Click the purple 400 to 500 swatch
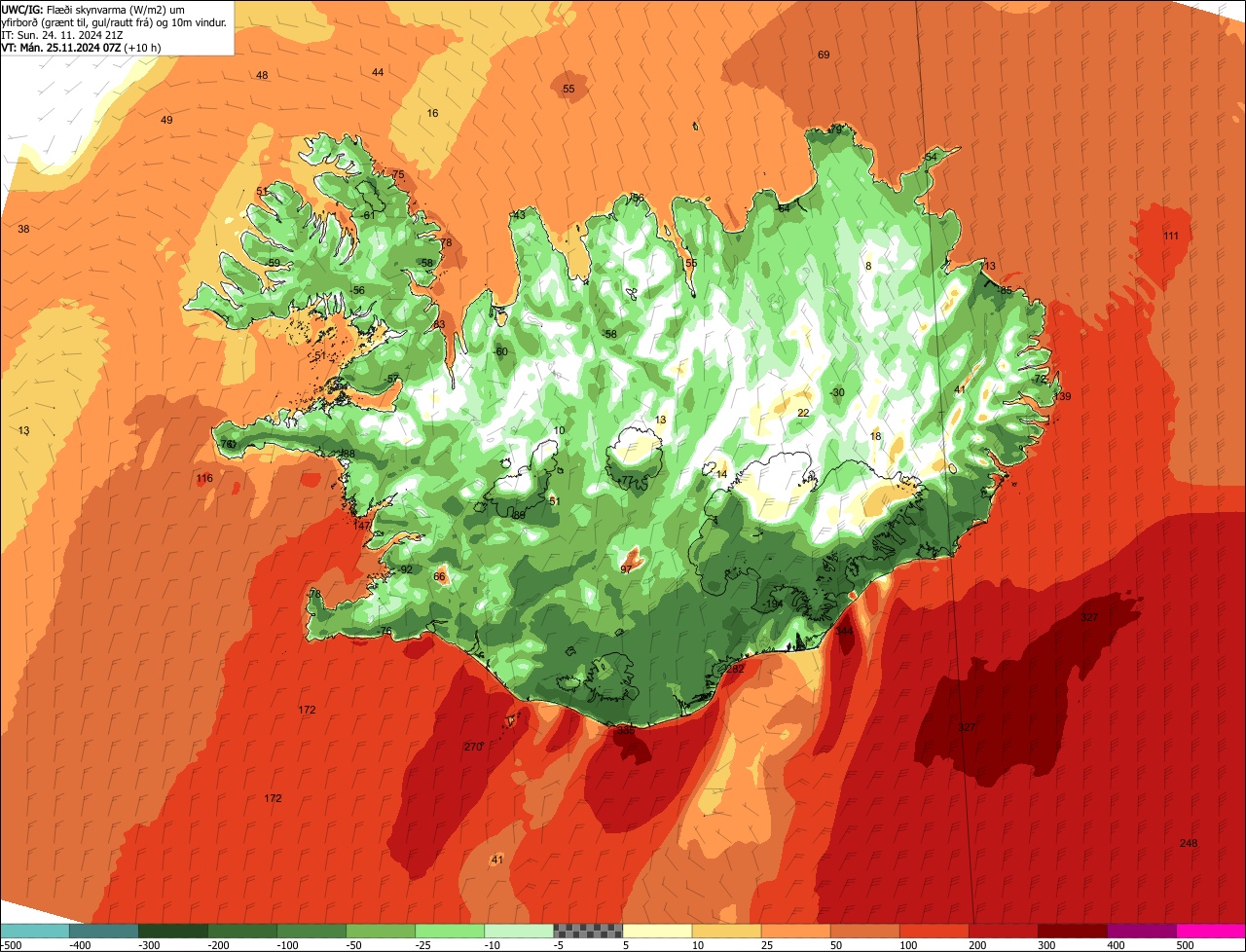This screenshot has width=1246, height=952. [1142, 931]
